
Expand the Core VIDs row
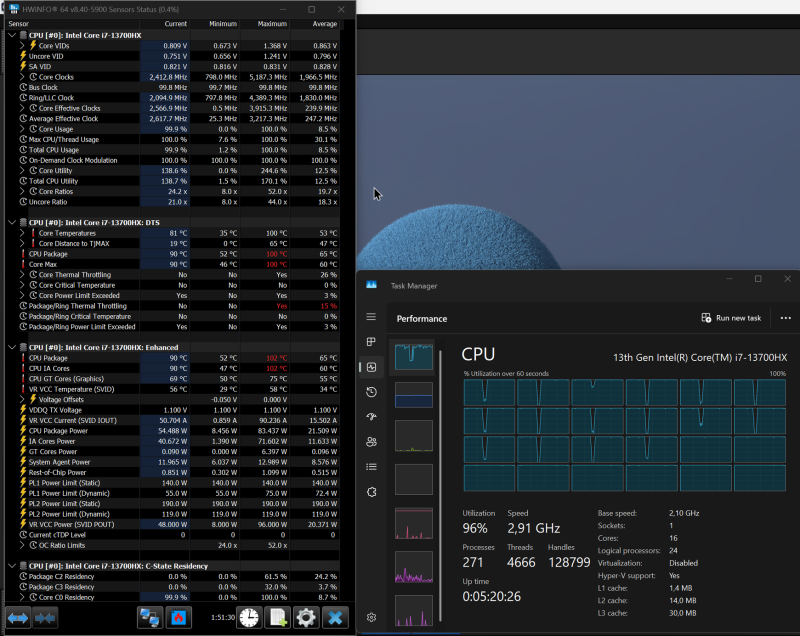[x=22, y=45]
